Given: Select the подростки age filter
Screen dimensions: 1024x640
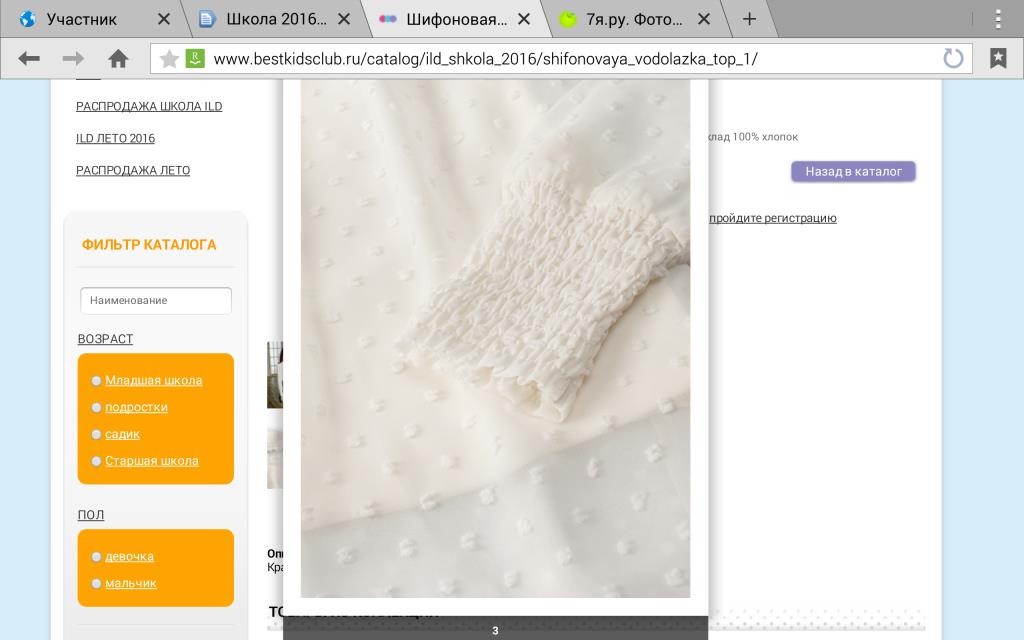Looking at the screenshot, I should (x=136, y=407).
